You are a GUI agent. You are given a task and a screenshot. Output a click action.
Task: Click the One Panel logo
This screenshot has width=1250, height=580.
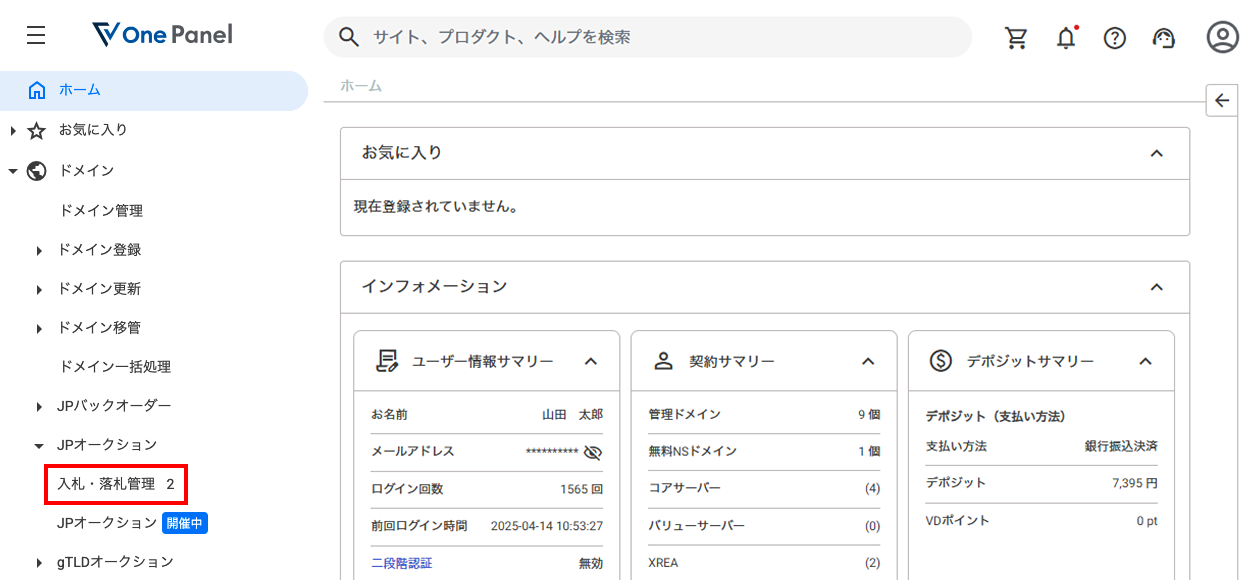(x=162, y=35)
